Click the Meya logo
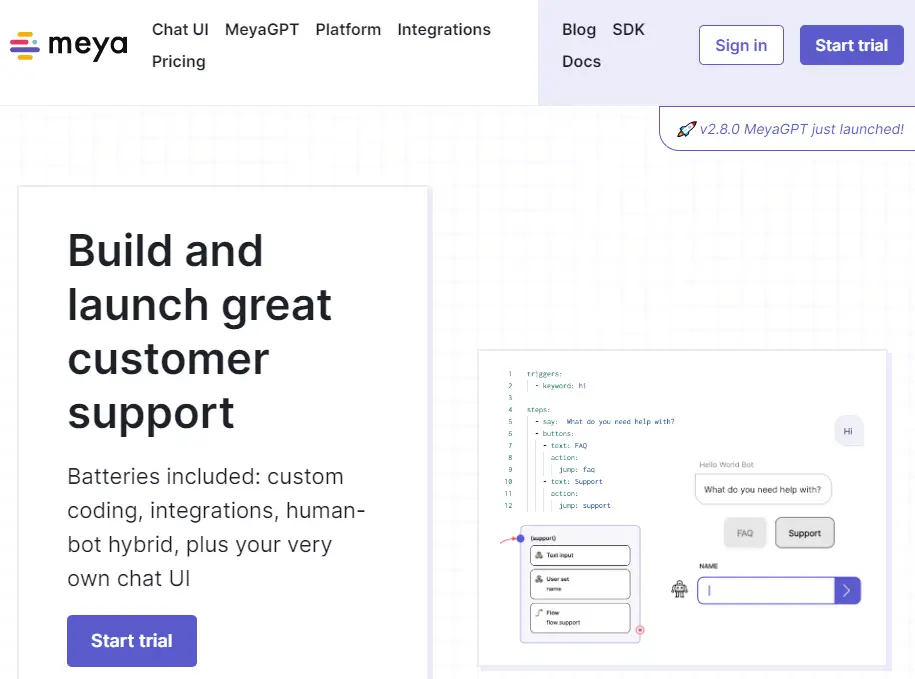 pyautogui.click(x=67, y=45)
